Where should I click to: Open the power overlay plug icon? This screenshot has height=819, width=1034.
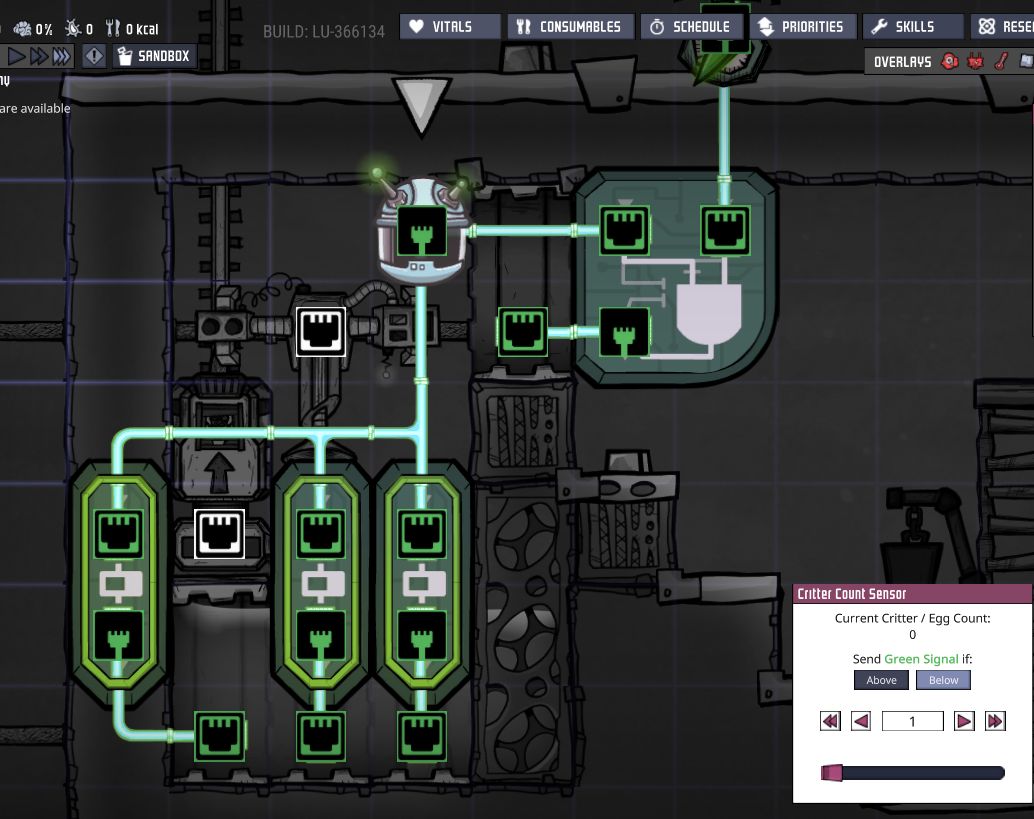(975, 62)
